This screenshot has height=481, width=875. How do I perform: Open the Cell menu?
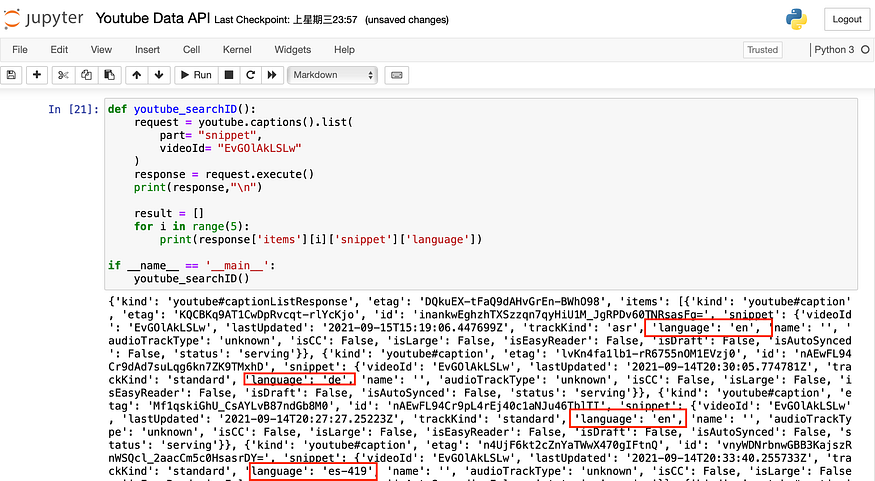click(x=191, y=50)
